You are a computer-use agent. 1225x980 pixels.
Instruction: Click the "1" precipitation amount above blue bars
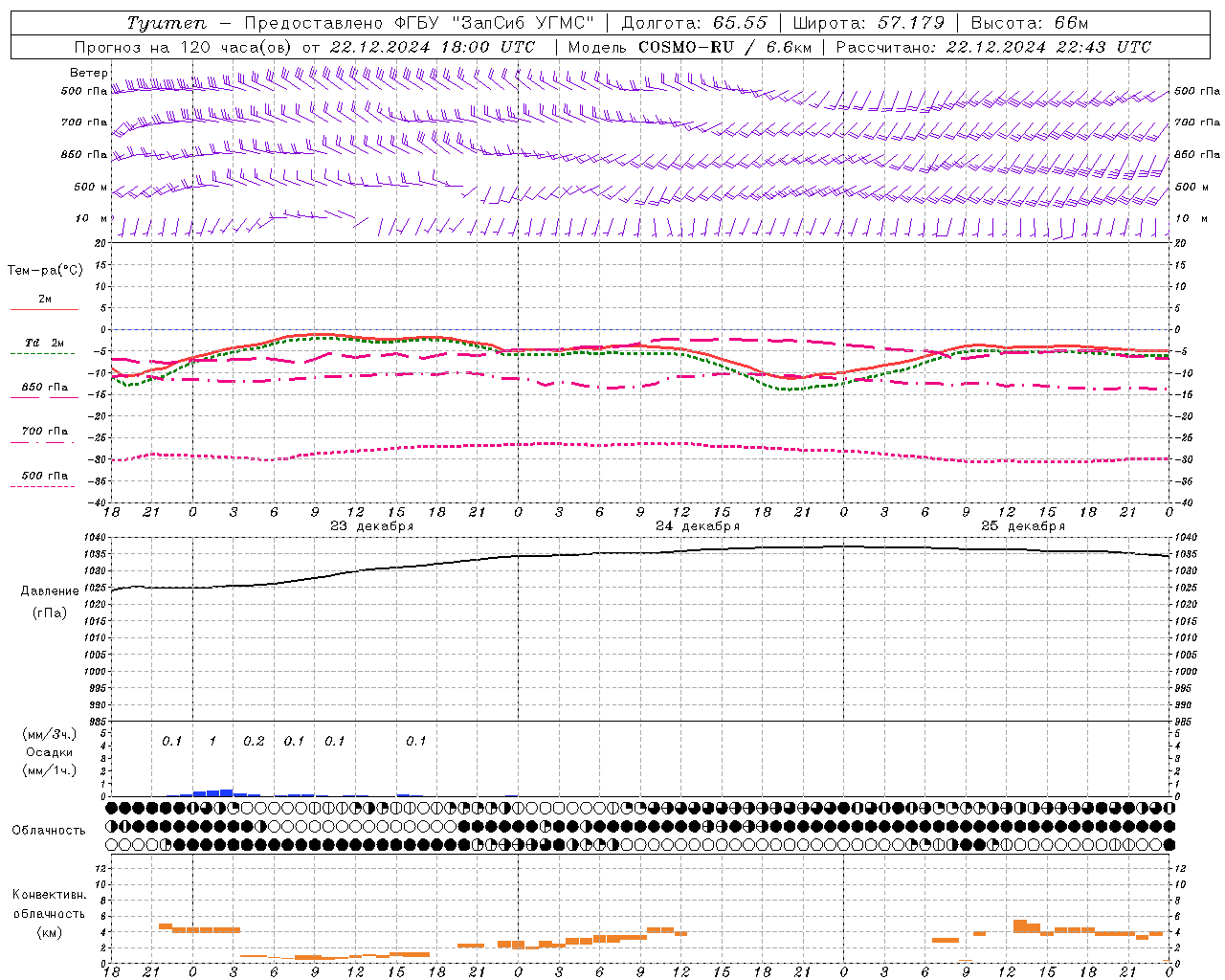(x=212, y=742)
